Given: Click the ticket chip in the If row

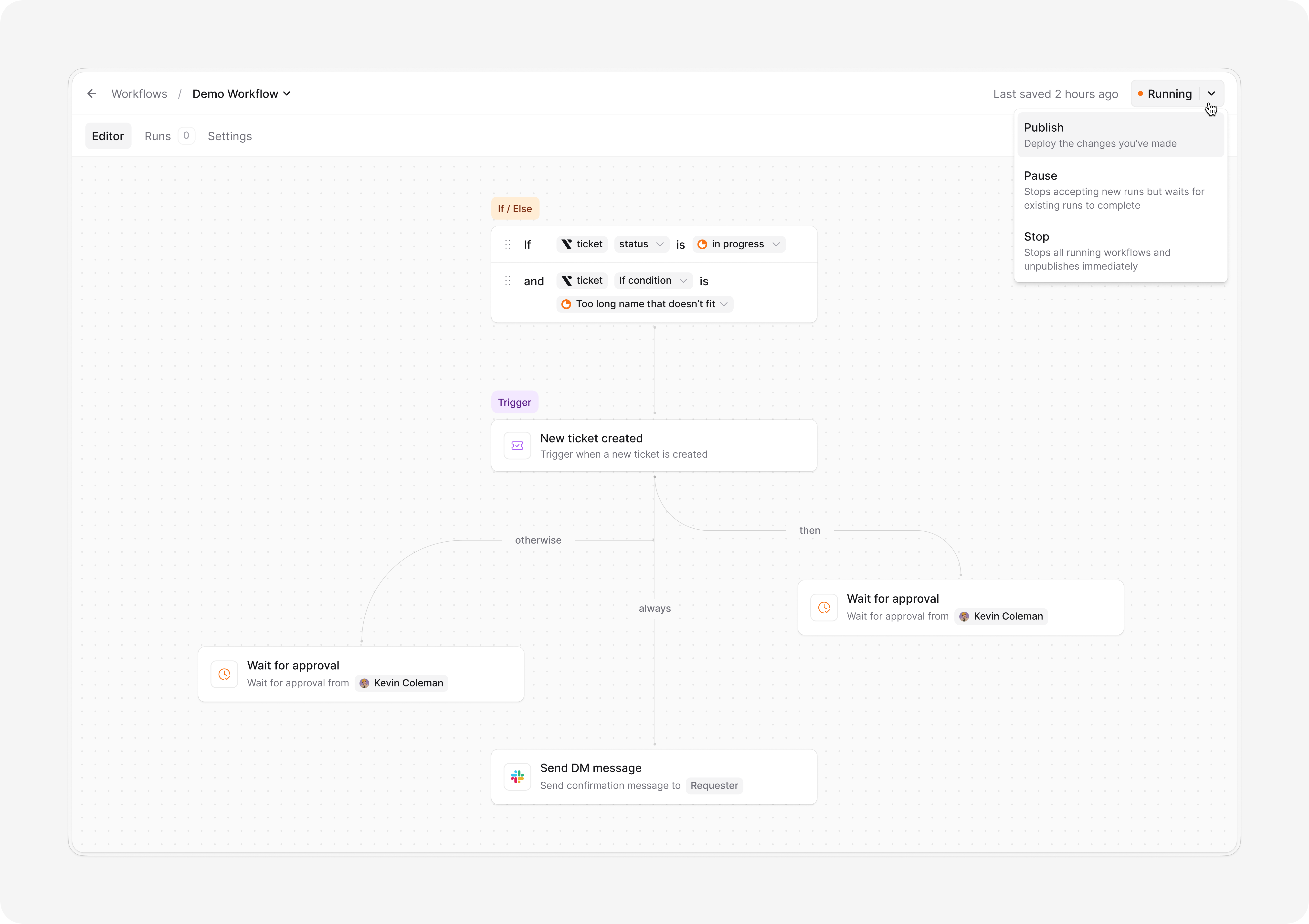Looking at the screenshot, I should tap(582, 244).
